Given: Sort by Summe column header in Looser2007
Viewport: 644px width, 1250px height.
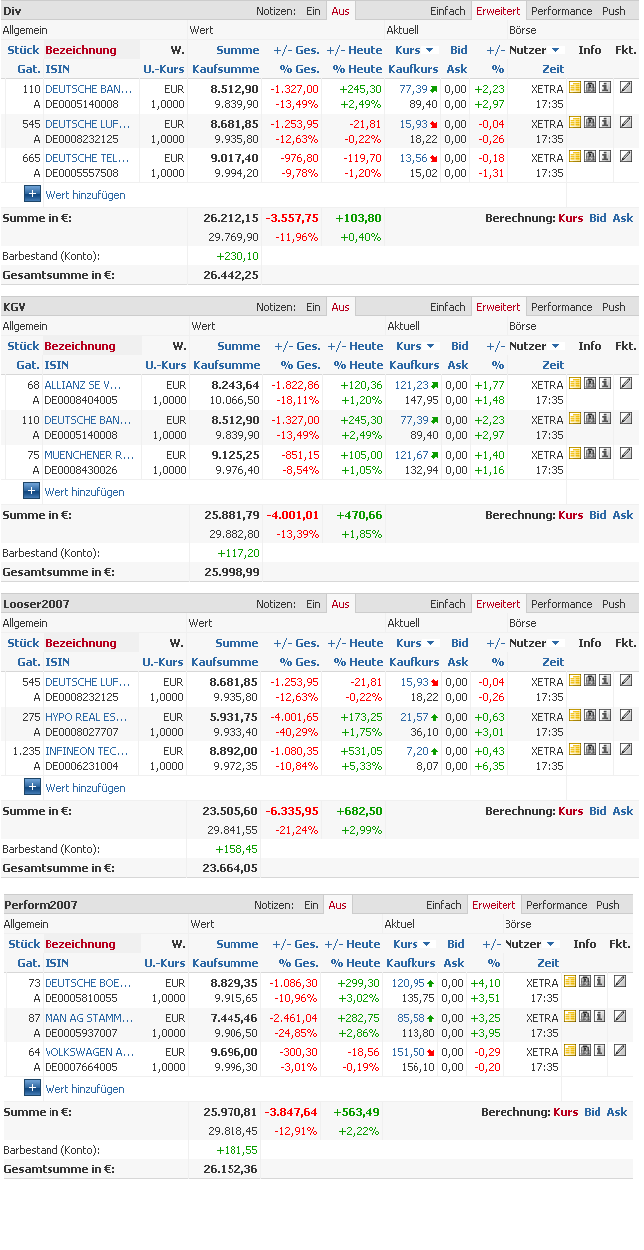Looking at the screenshot, I should 236,643.
